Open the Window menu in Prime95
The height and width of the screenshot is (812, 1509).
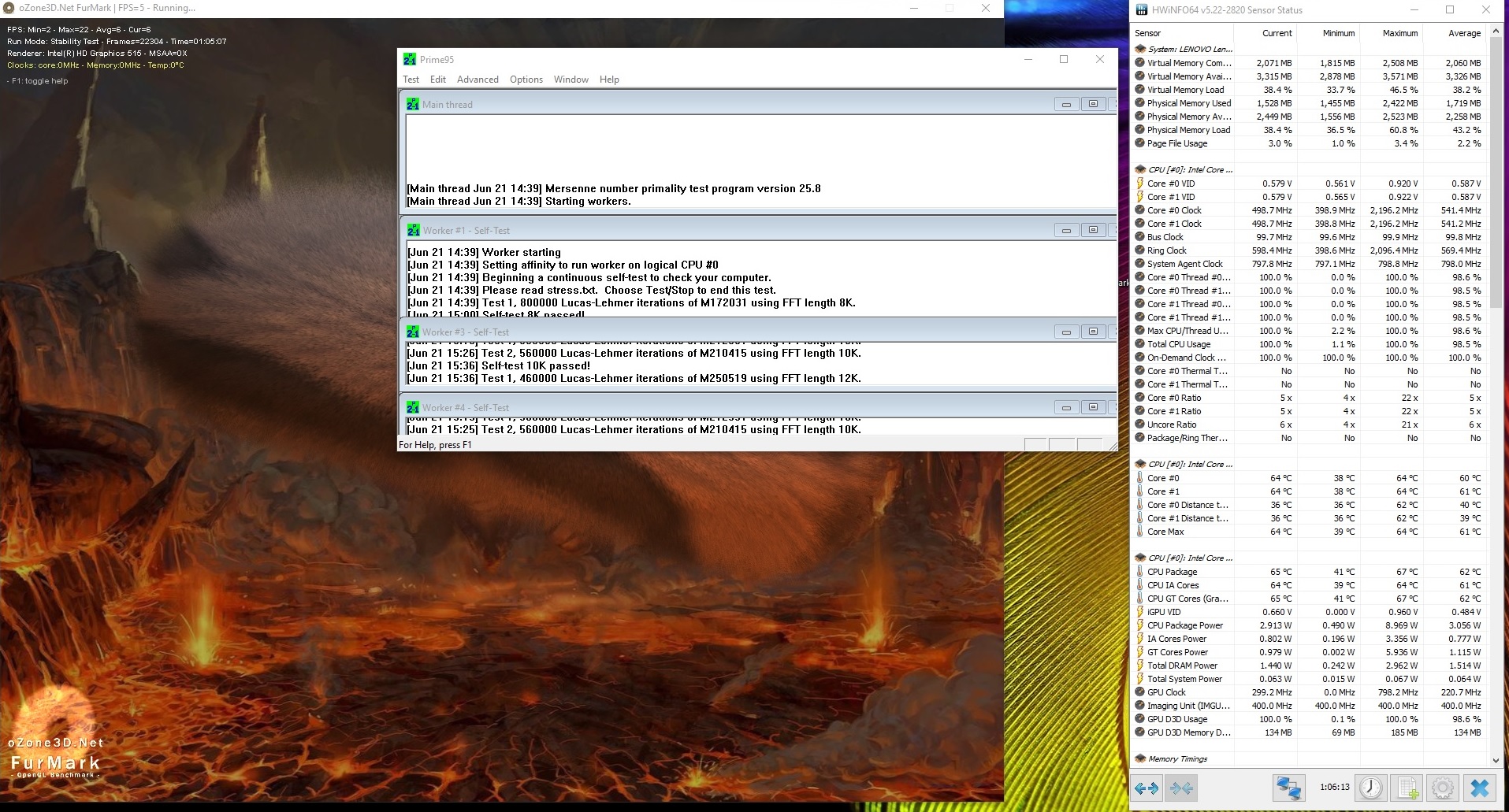[571, 80]
